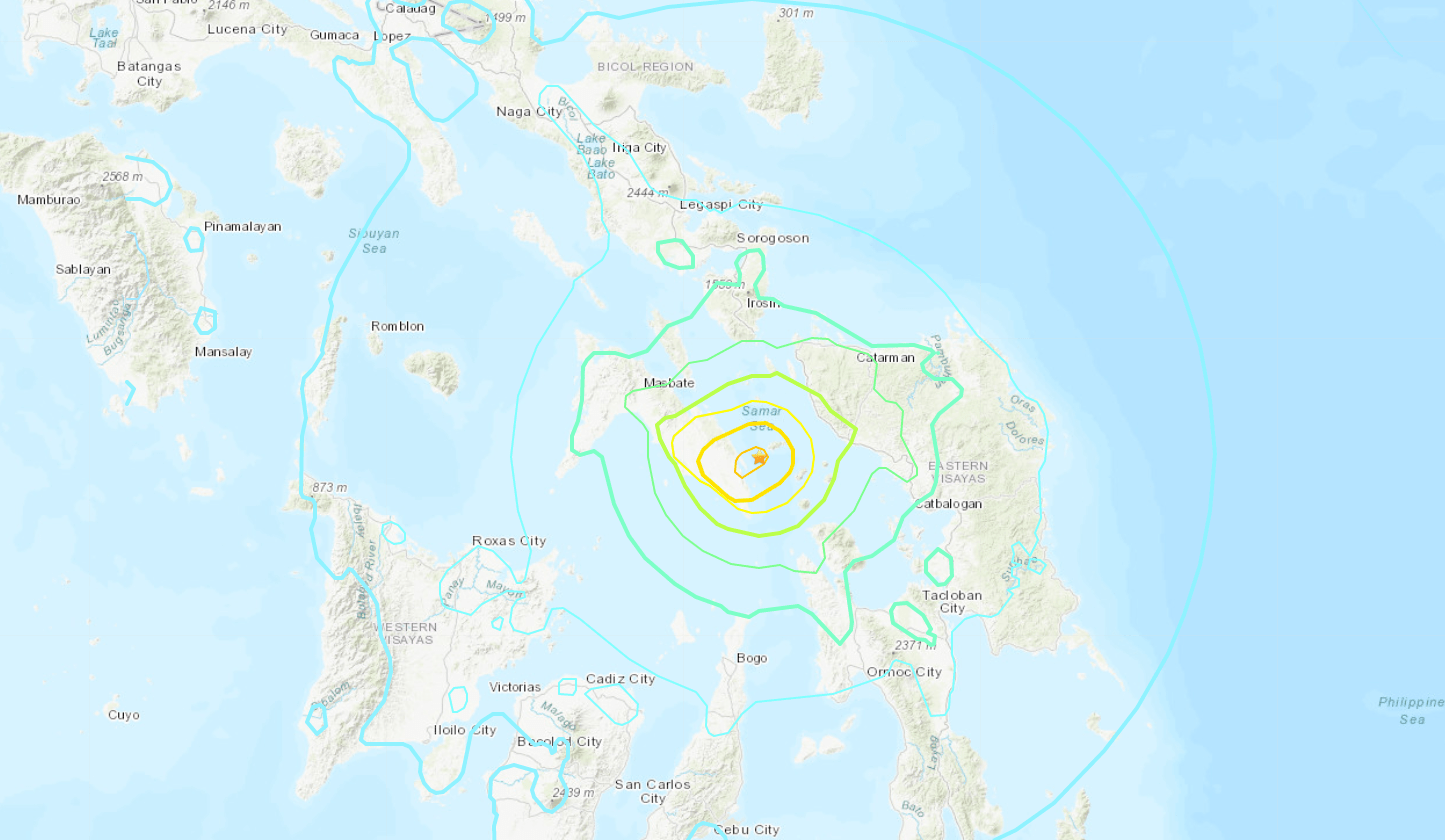Viewport: 1445px width, 840px height.
Task: Click the 2444 m elevation marker
Action: [x=647, y=193]
